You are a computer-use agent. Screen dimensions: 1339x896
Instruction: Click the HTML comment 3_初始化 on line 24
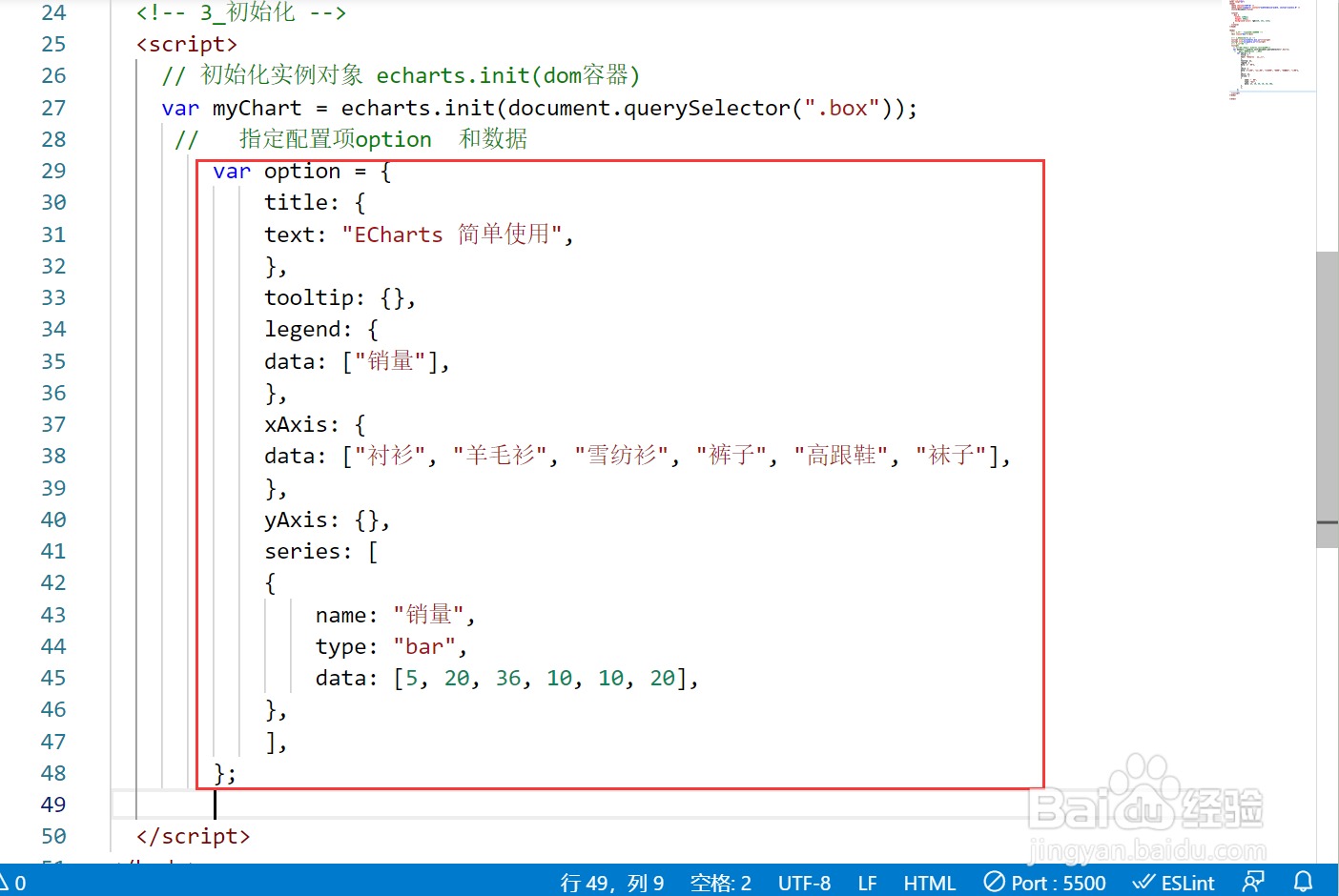241,12
